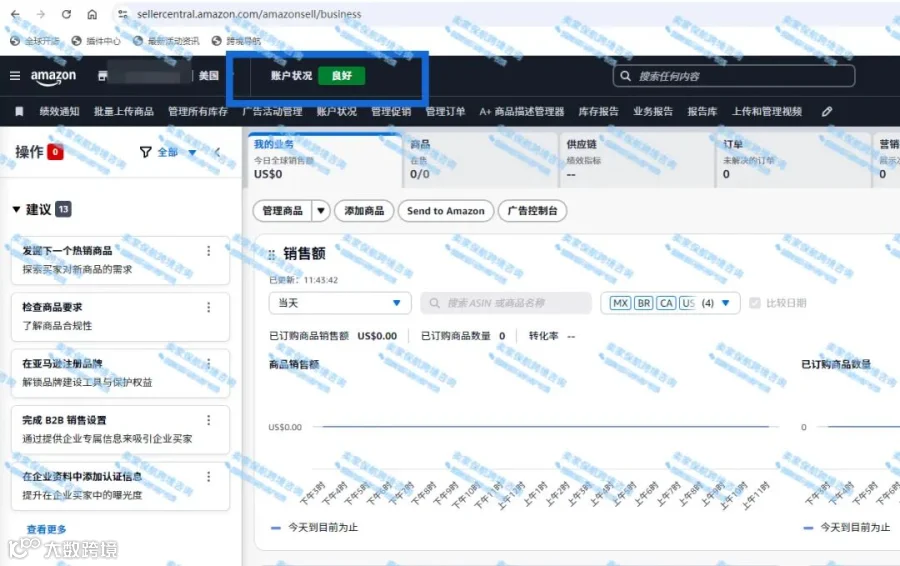Click the 操作 red count badge
Viewport: 900px width, 566px height.
coord(55,152)
